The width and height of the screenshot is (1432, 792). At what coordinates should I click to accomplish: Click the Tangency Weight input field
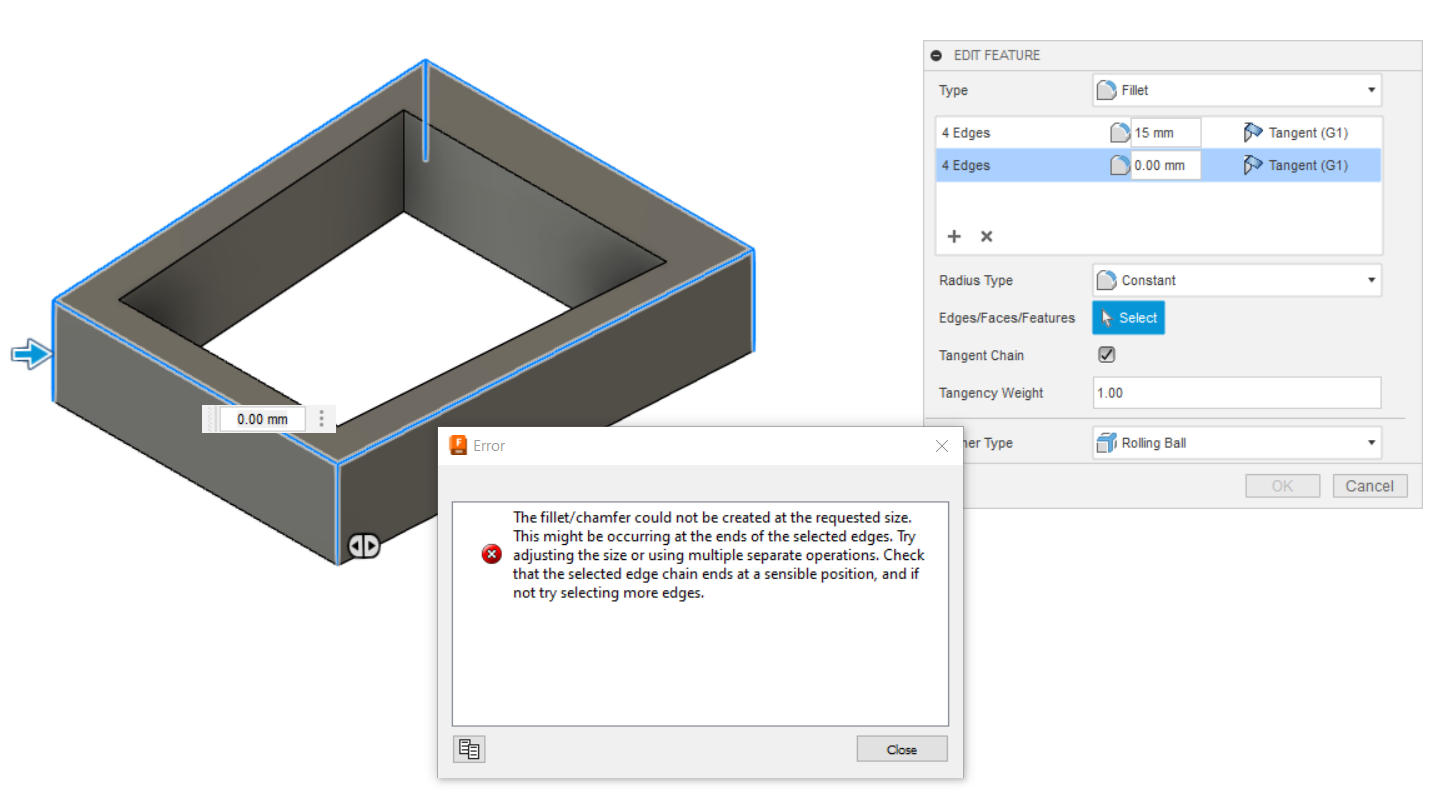click(x=1236, y=393)
